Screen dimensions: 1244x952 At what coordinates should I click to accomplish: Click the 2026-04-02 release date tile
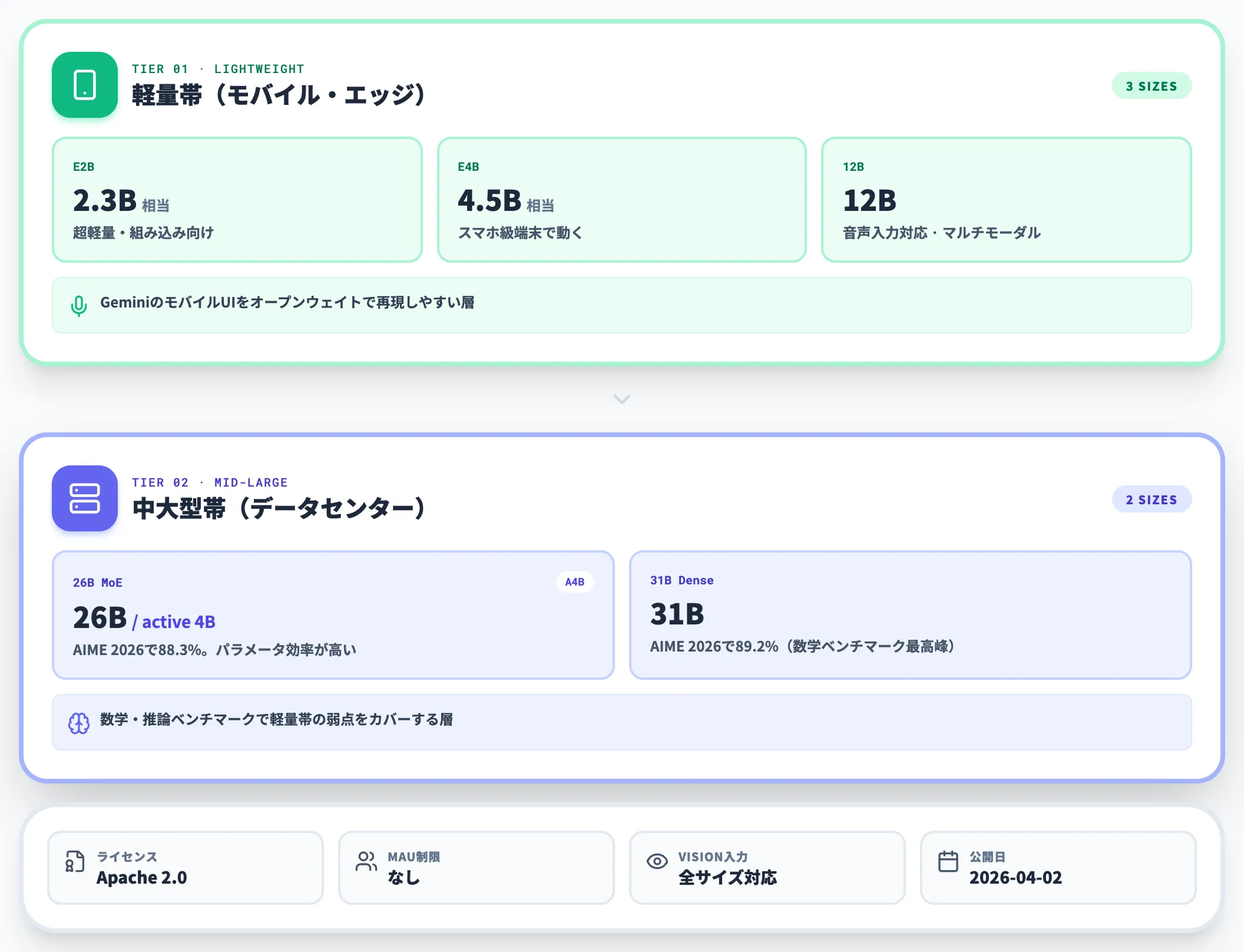point(1058,867)
